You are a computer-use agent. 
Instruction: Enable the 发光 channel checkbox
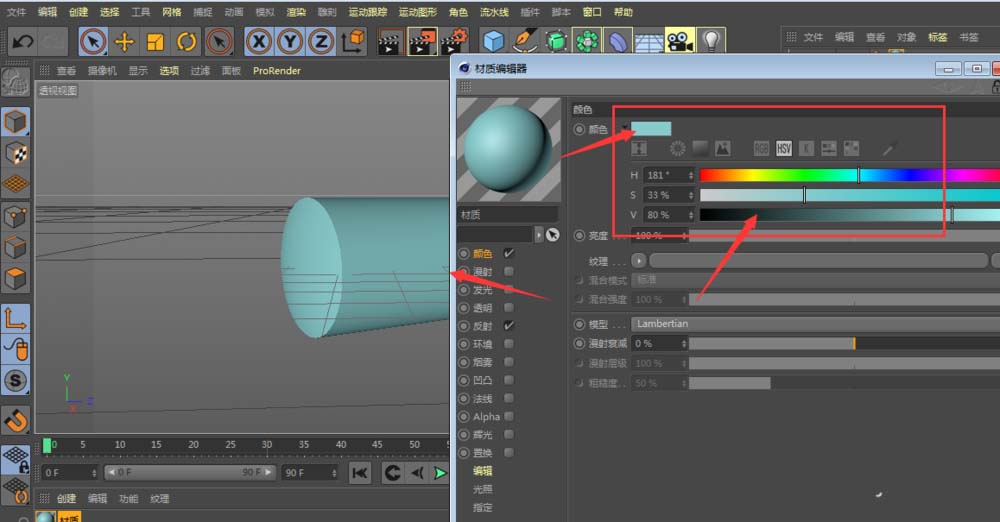click(x=509, y=290)
